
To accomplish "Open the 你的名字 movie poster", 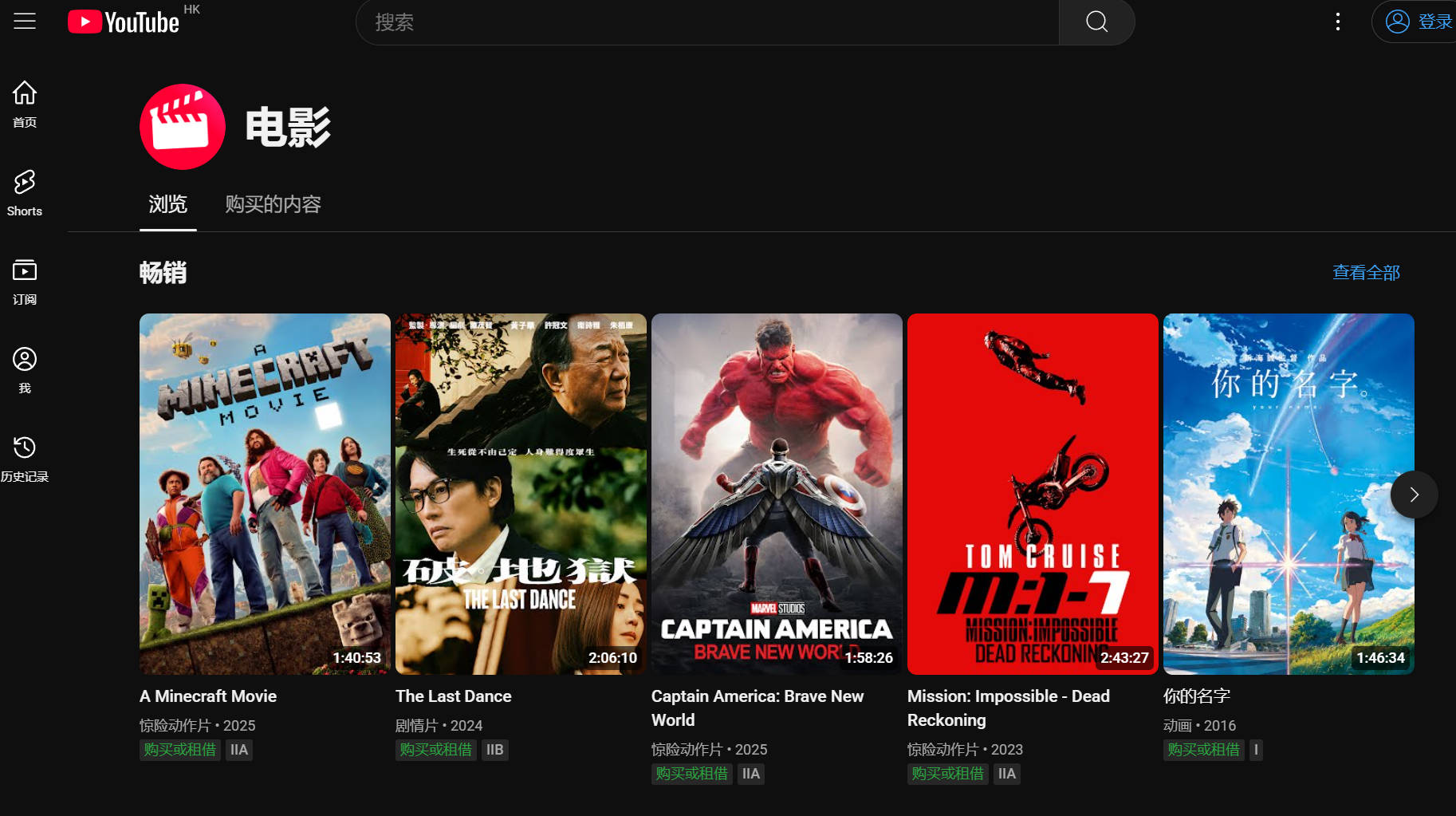I will point(1288,494).
